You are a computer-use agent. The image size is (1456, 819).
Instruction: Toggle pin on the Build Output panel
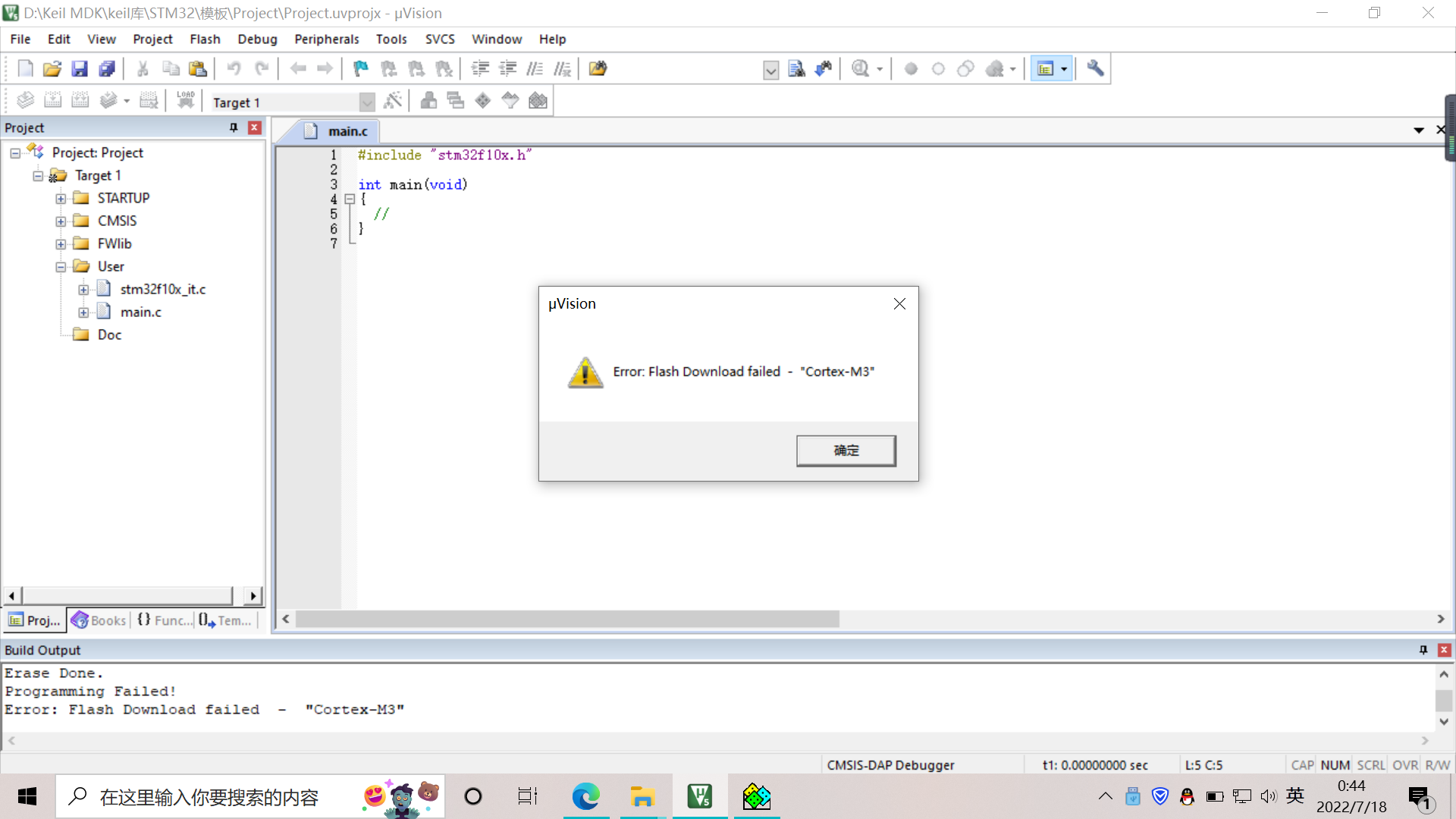coord(1423,650)
